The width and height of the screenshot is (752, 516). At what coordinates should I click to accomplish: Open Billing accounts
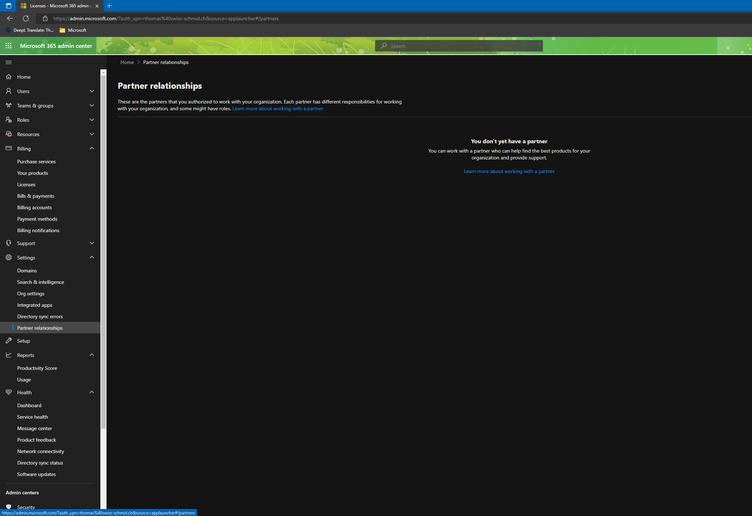pyautogui.click(x=35, y=208)
